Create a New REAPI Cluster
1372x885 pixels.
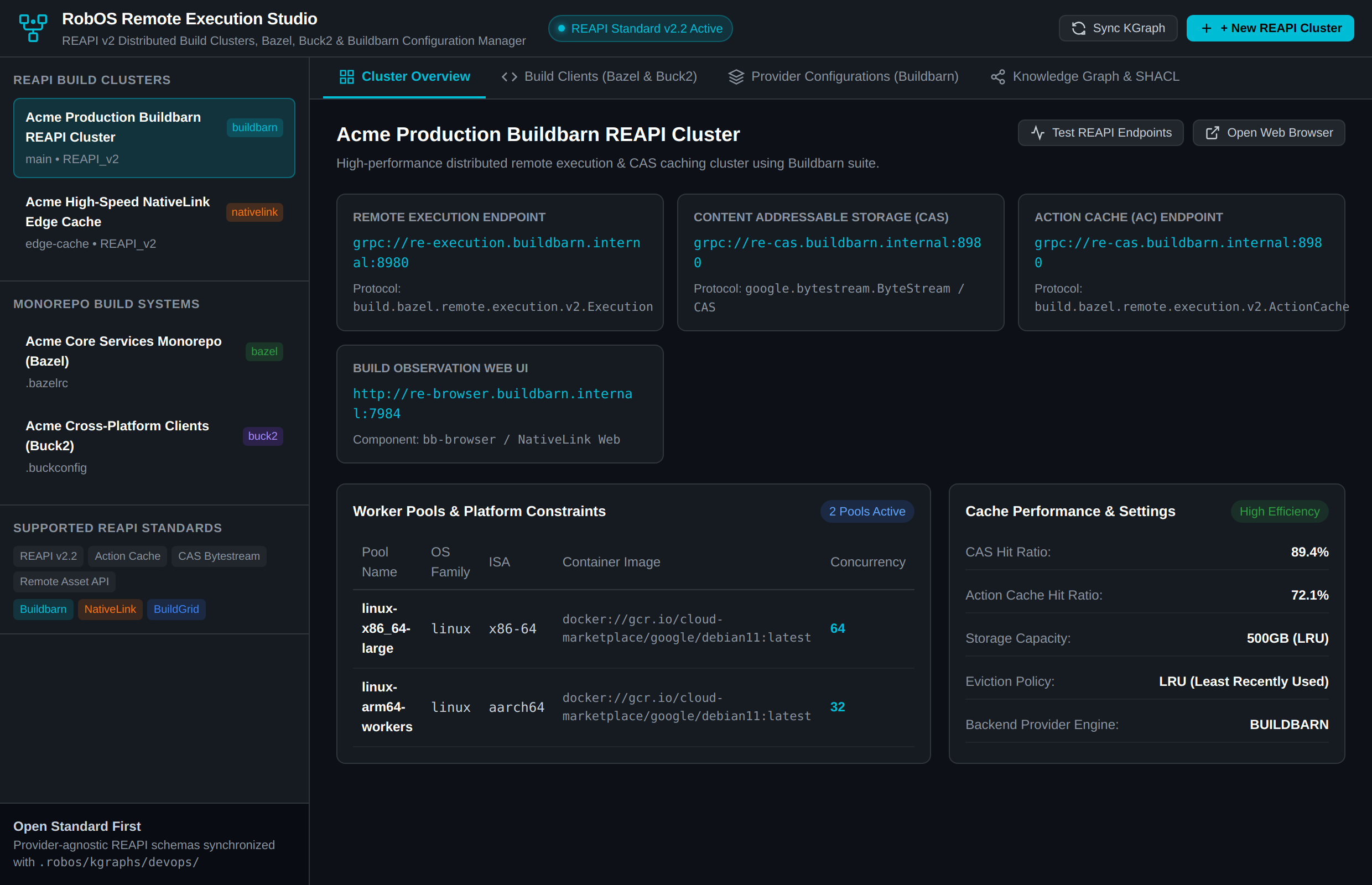point(1270,28)
